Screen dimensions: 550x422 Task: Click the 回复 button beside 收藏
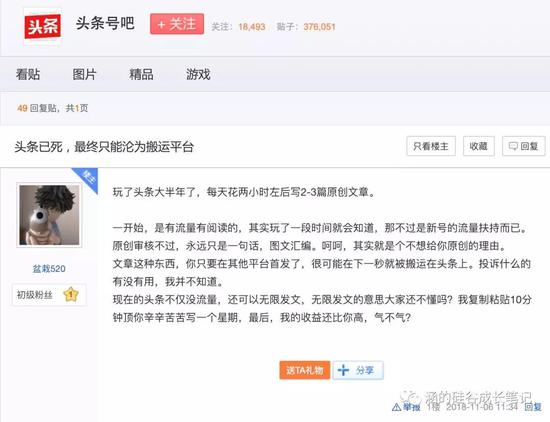click(524, 146)
